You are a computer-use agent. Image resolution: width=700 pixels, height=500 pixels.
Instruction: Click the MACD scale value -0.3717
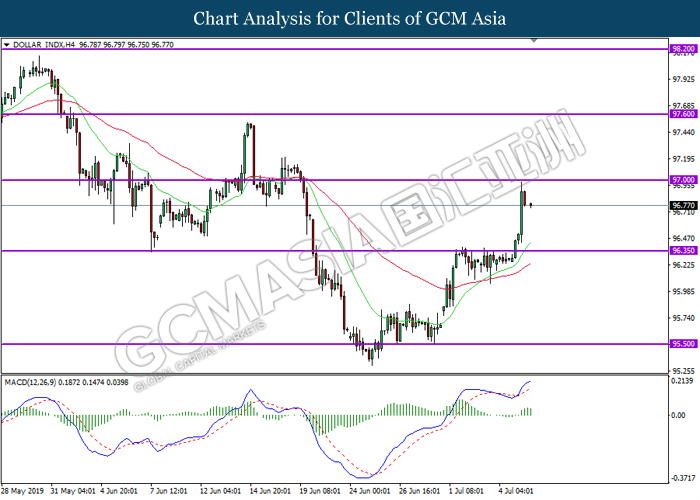[x=683, y=478]
